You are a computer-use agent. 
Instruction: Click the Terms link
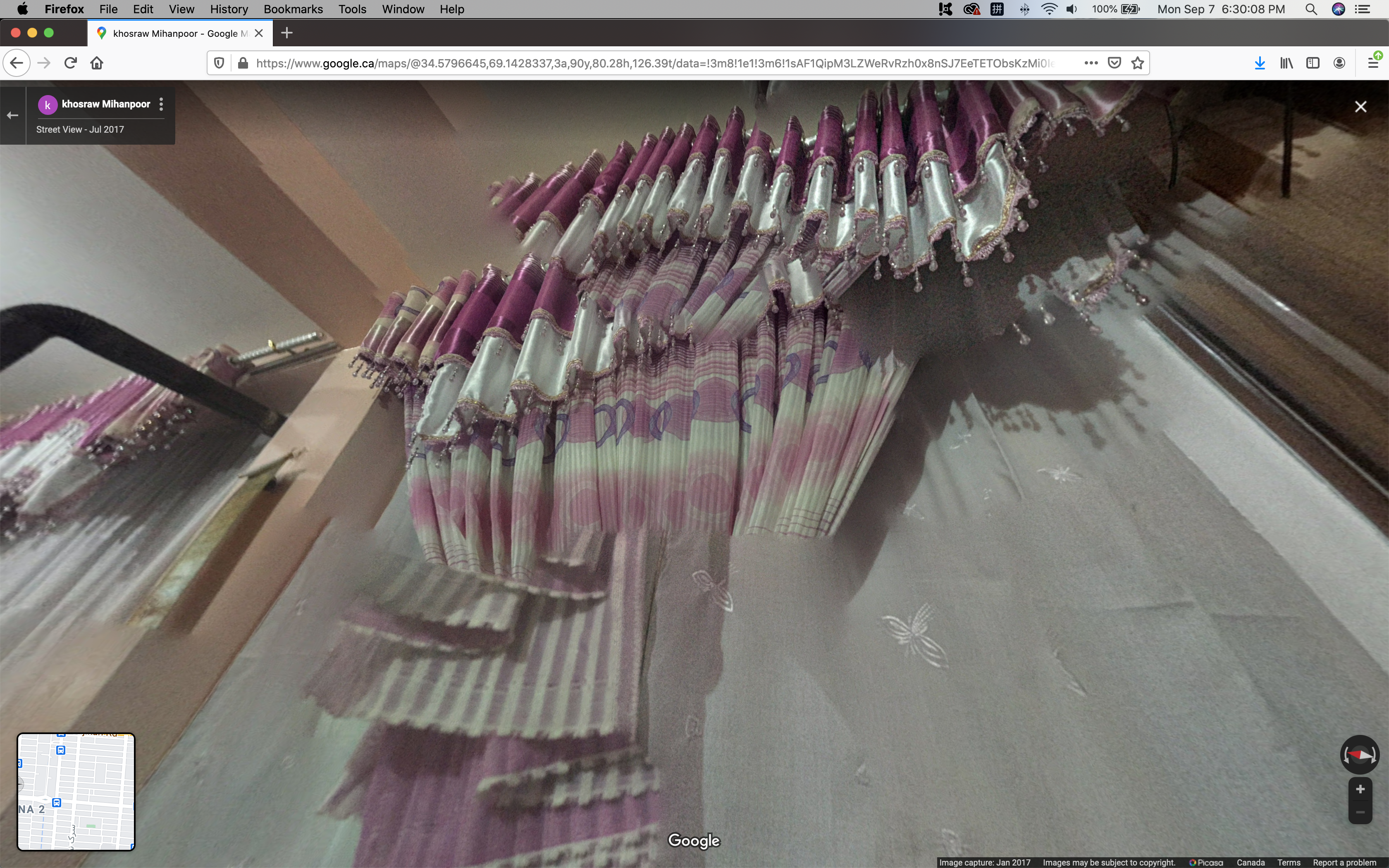[x=1289, y=862]
